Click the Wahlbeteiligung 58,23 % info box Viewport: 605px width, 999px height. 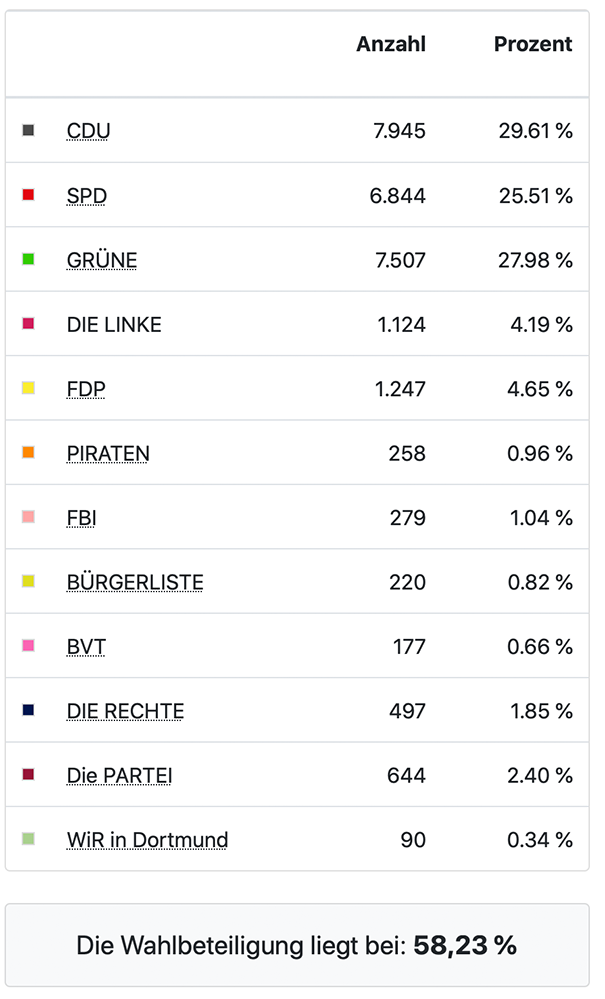click(297, 945)
